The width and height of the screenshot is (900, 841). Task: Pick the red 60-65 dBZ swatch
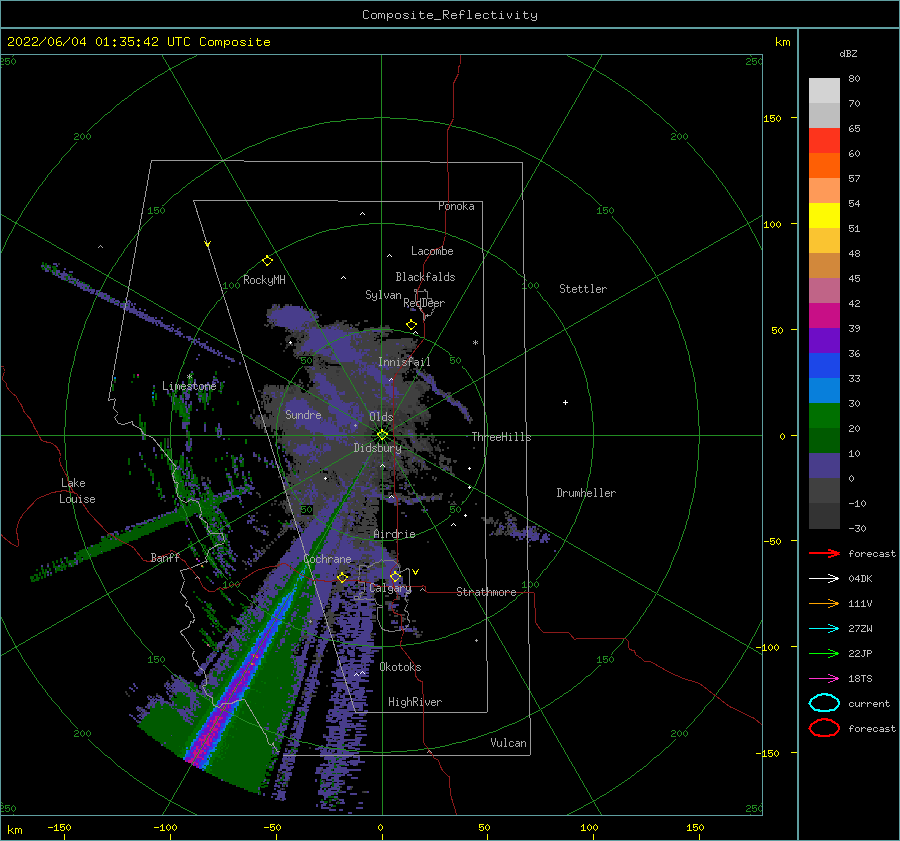pos(824,141)
